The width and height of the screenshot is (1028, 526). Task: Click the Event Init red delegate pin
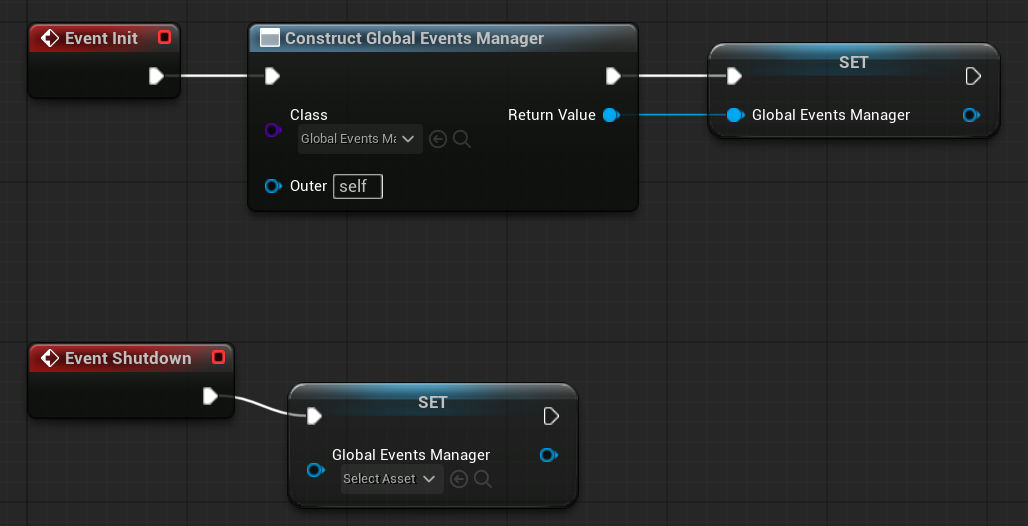tap(165, 38)
